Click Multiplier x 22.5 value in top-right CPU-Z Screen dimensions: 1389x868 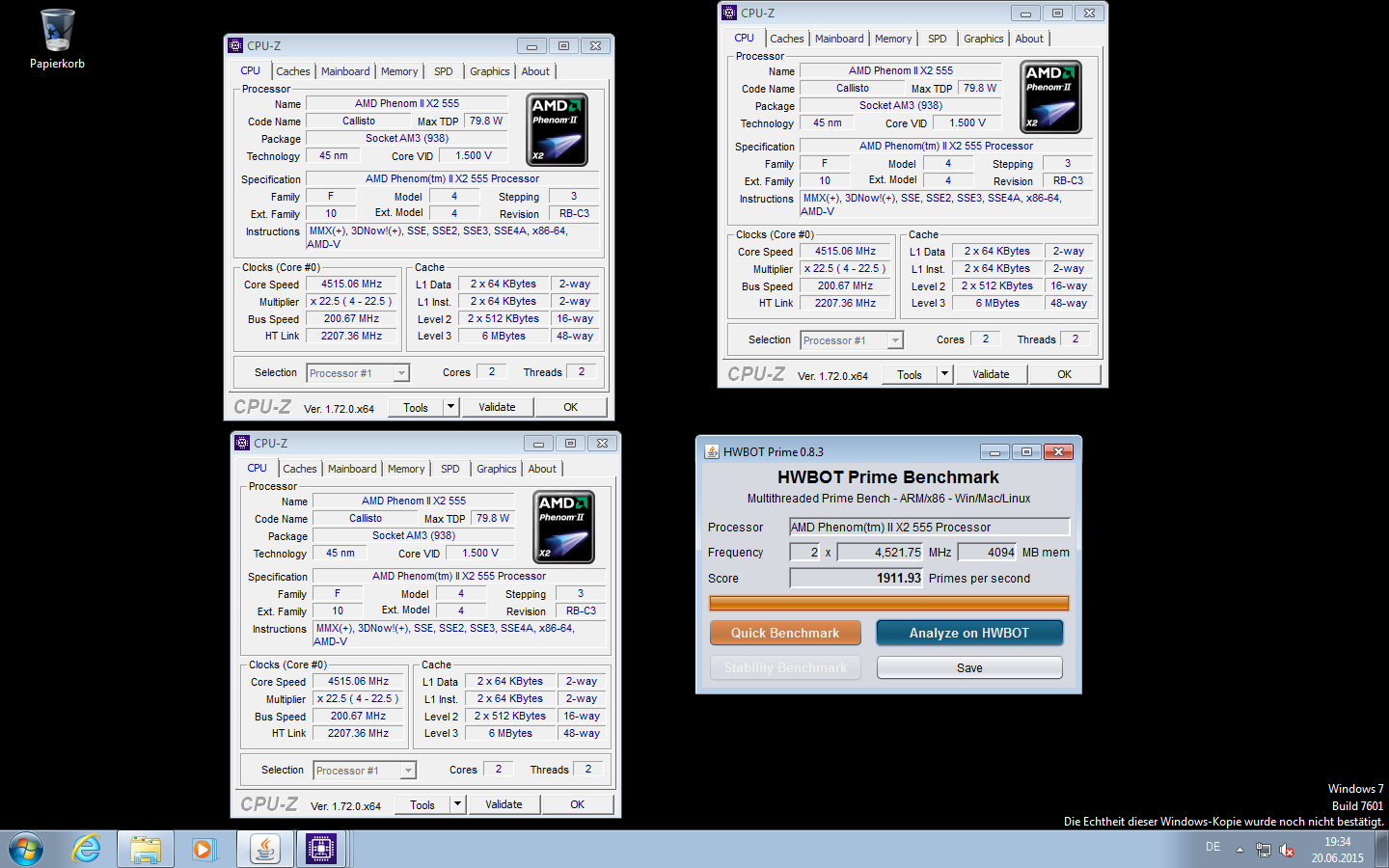[x=845, y=268]
